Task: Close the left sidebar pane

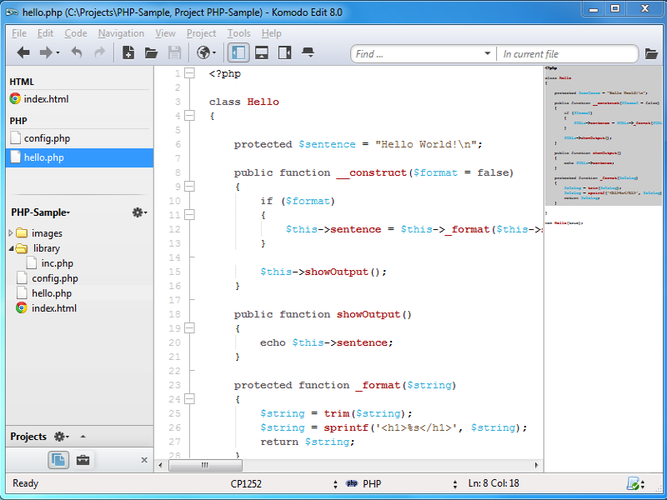Action: click(x=144, y=460)
